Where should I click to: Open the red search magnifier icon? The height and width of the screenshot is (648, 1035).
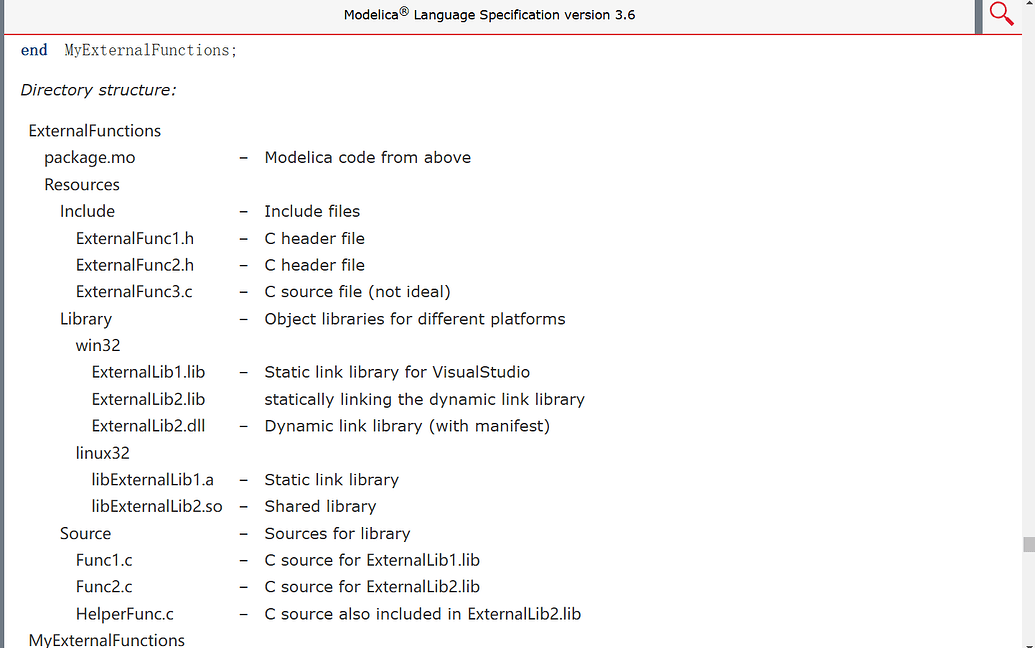point(1001,14)
